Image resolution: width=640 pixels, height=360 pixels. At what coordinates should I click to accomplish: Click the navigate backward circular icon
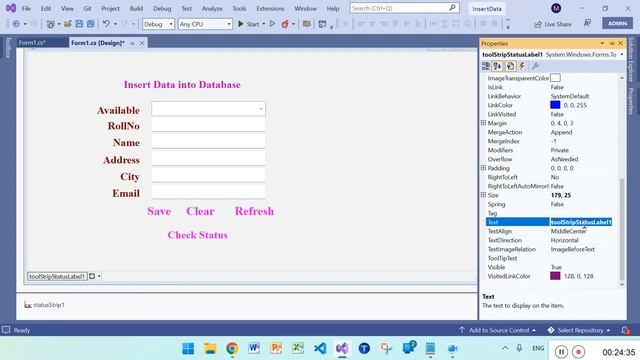coord(16,24)
